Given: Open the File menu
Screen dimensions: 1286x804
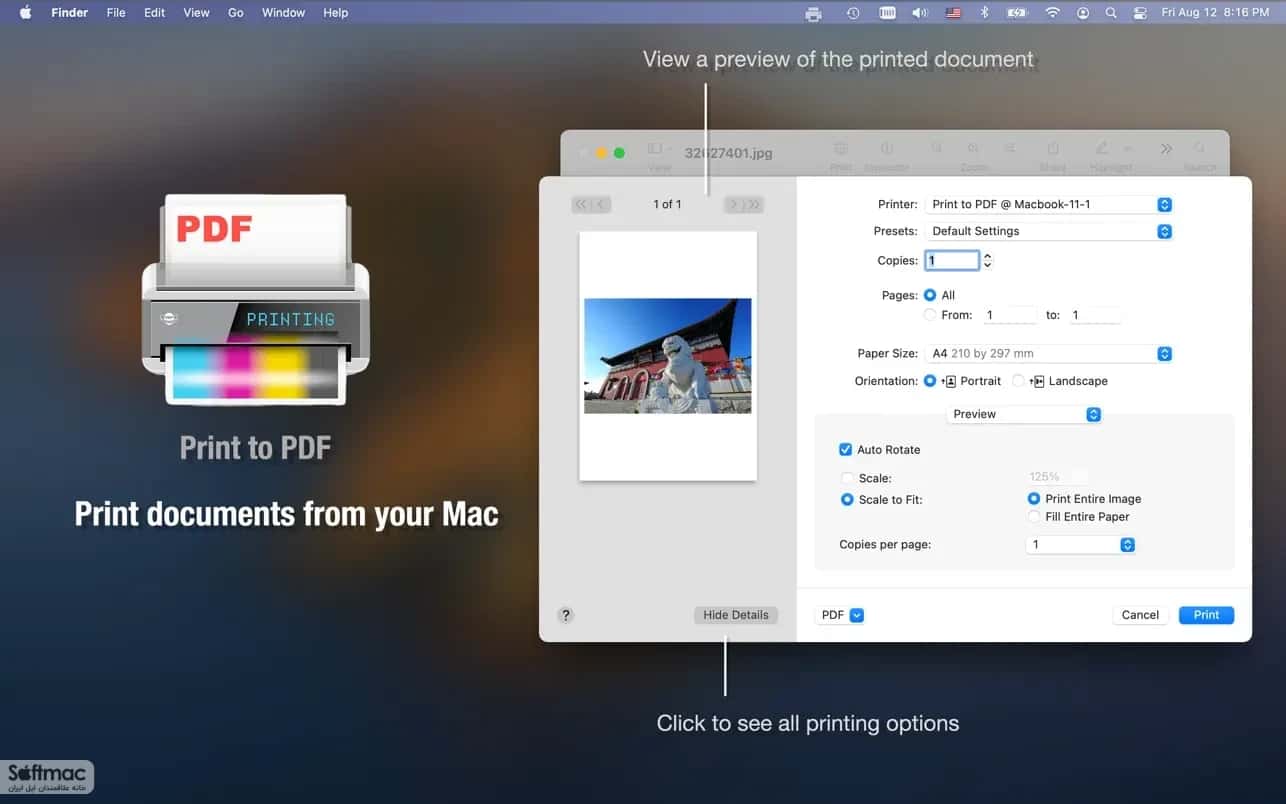Looking at the screenshot, I should 116,13.
